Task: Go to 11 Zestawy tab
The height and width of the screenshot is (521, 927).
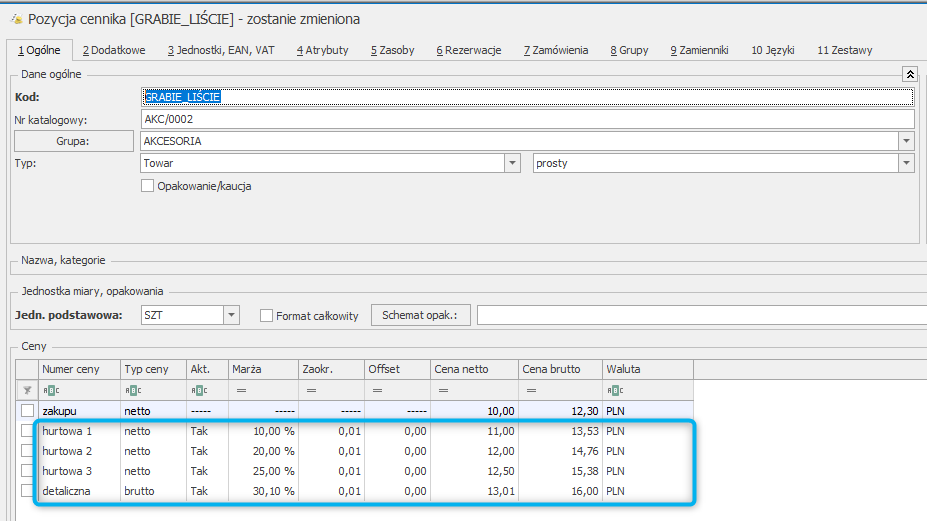Action: tap(845, 50)
